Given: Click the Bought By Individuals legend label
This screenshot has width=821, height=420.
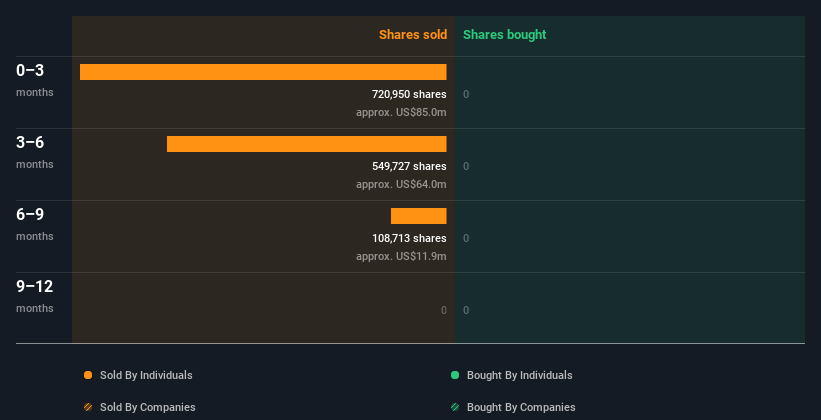Looking at the screenshot, I should 519,375.
